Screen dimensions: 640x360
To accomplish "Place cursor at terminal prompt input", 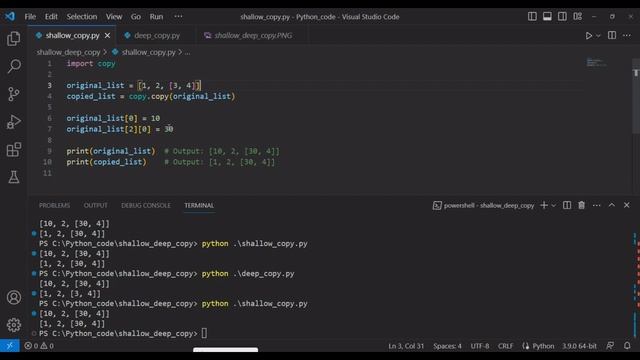I will [x=204, y=333].
